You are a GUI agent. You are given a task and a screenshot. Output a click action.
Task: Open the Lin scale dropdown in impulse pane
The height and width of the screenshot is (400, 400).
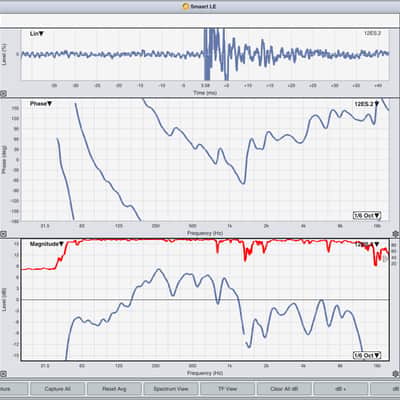[37, 34]
